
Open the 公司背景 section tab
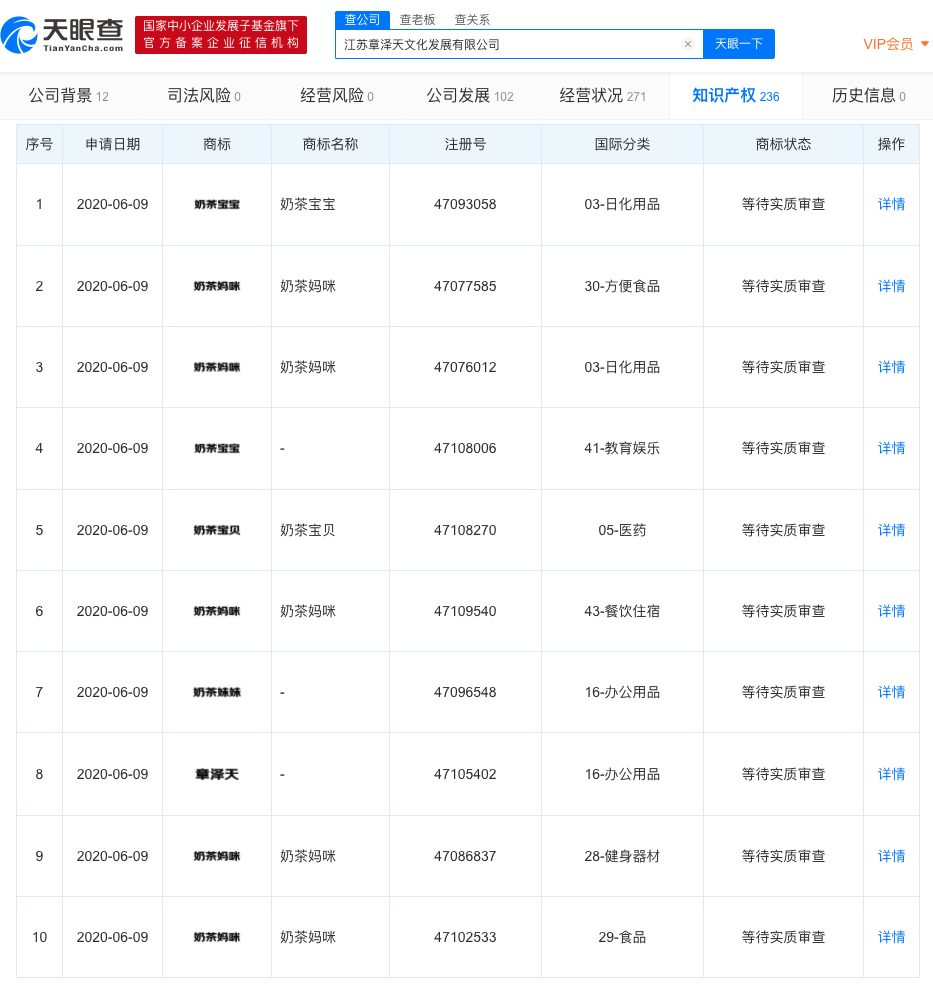68,96
